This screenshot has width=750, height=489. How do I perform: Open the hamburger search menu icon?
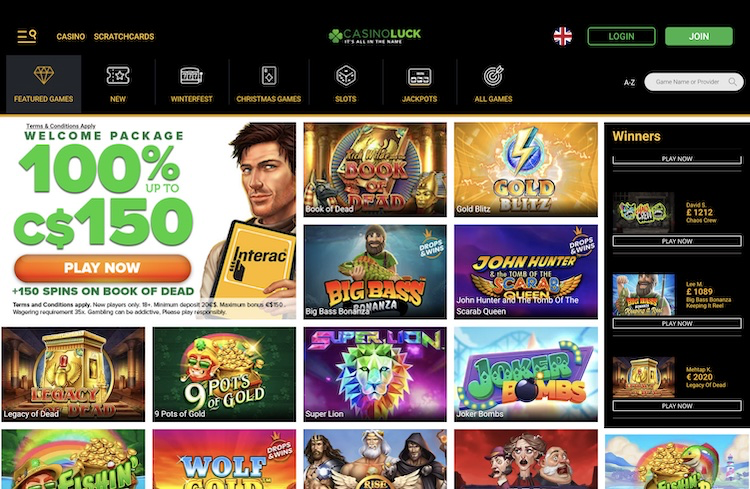click(27, 36)
